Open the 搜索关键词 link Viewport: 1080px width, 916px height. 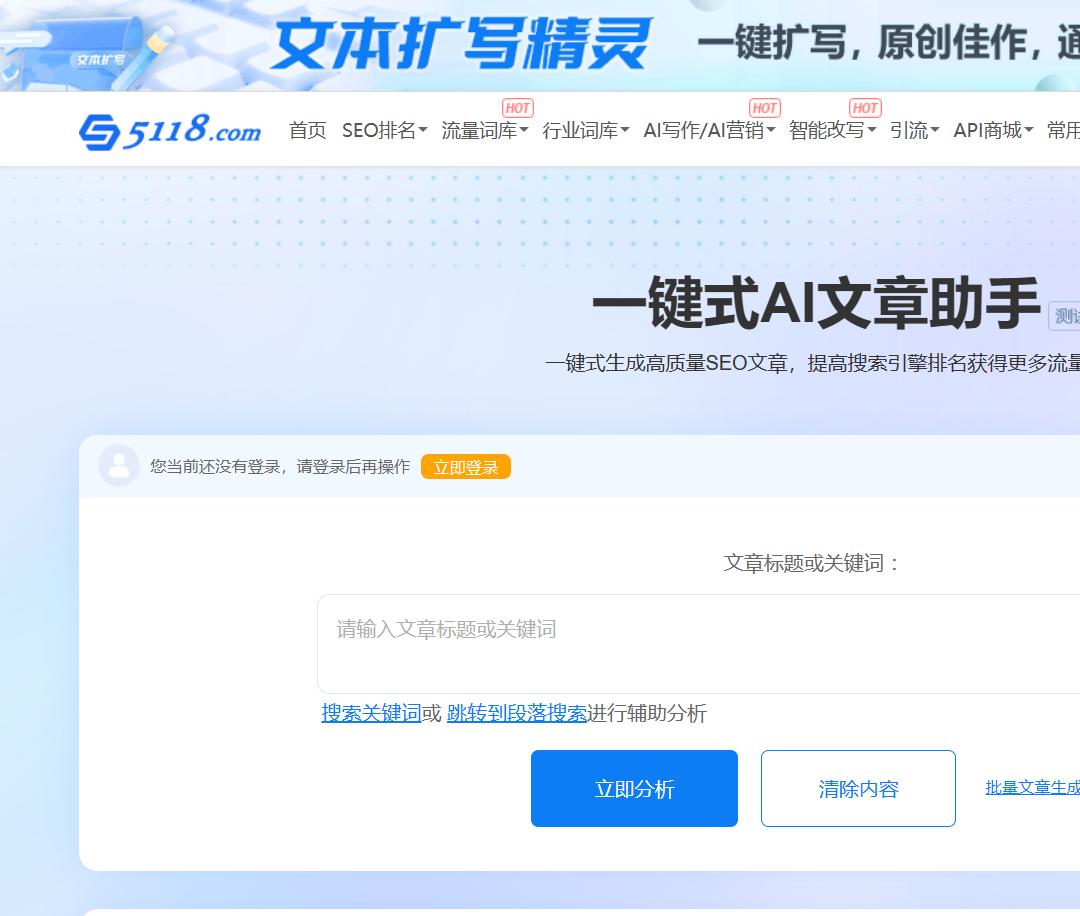[371, 713]
